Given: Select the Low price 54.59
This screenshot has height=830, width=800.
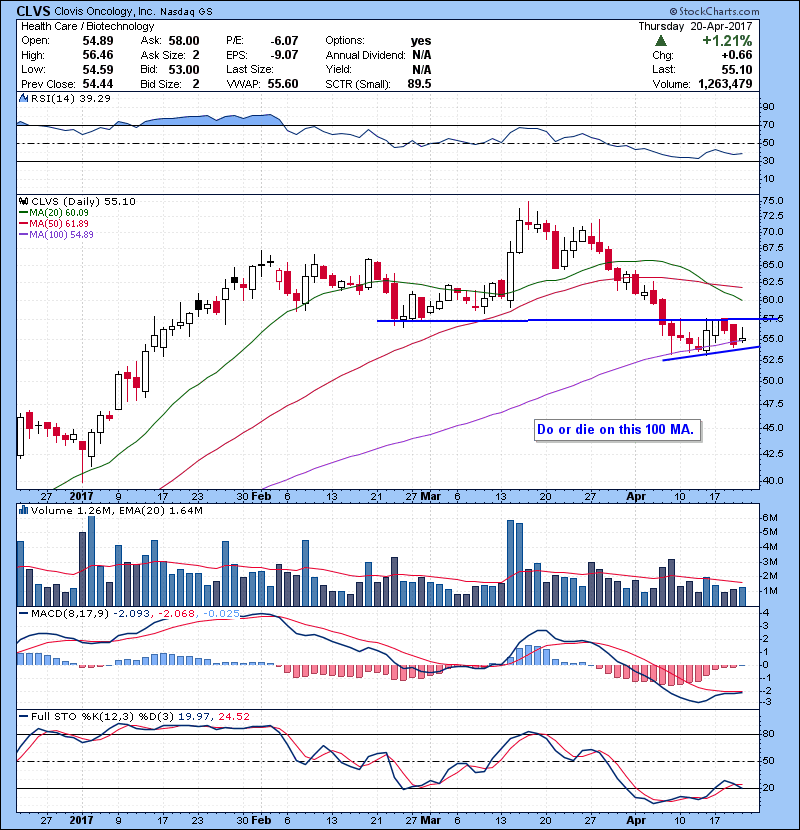Looking at the screenshot, I should (x=98, y=69).
